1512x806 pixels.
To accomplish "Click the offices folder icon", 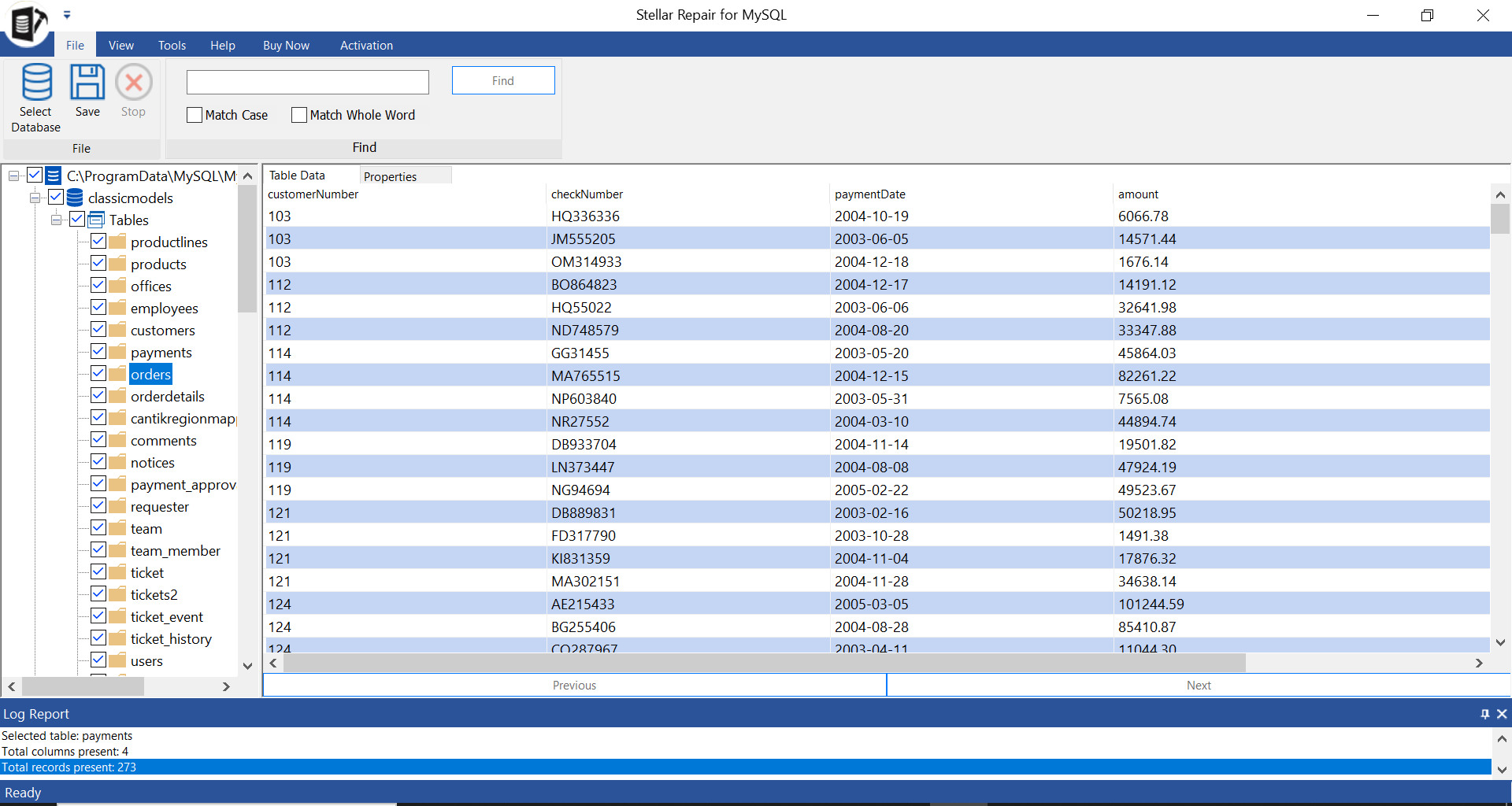I will pyautogui.click(x=117, y=286).
